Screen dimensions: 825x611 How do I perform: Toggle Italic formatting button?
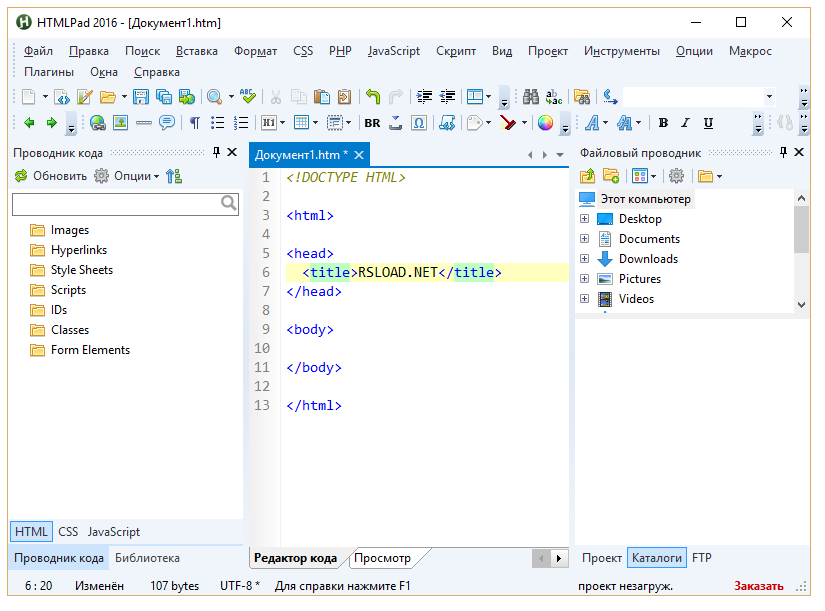[685, 123]
